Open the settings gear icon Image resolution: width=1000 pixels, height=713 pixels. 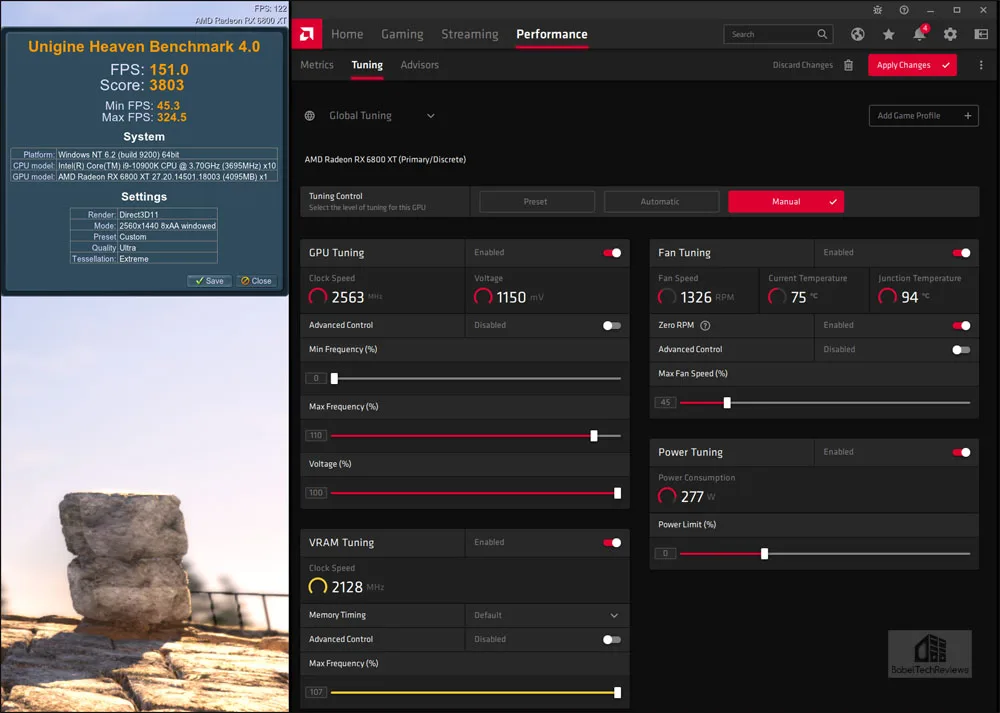(x=950, y=34)
